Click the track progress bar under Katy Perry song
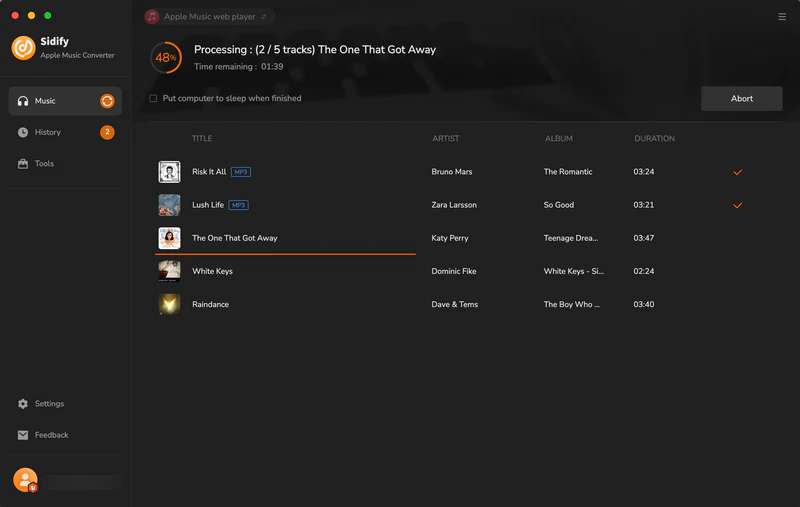The image size is (800, 507). 285,254
